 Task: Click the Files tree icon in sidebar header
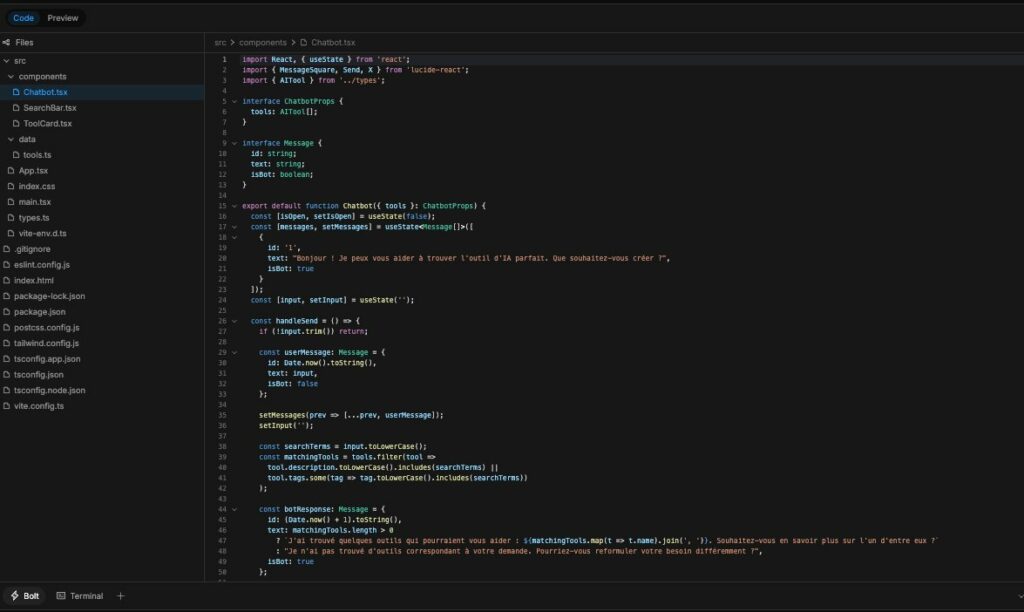(7, 42)
